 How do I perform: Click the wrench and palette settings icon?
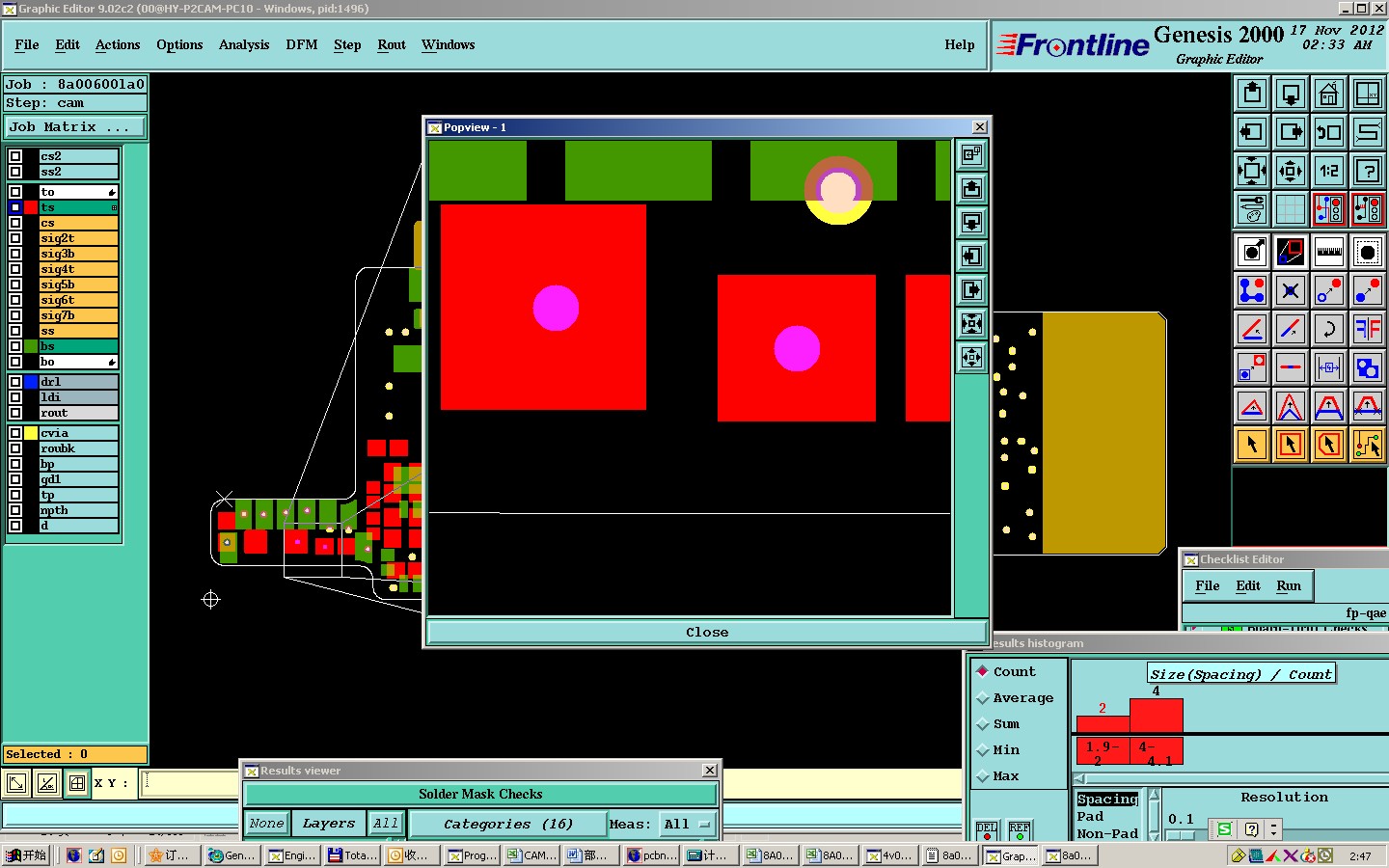point(1252,209)
